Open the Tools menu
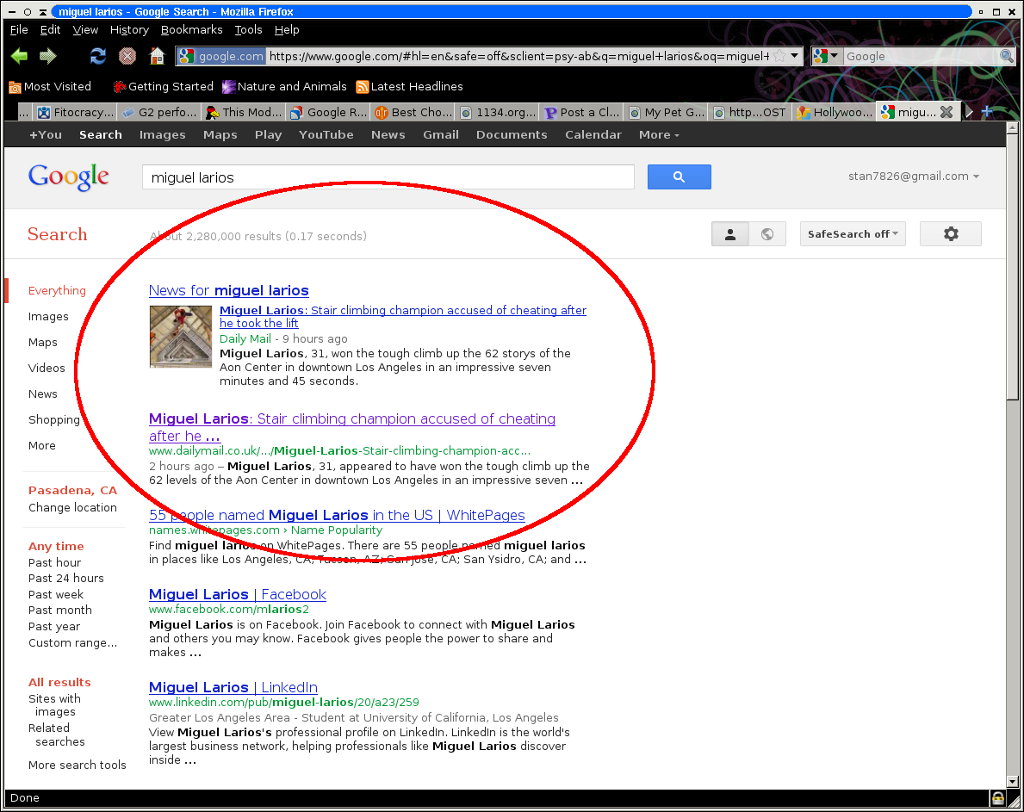 point(248,29)
